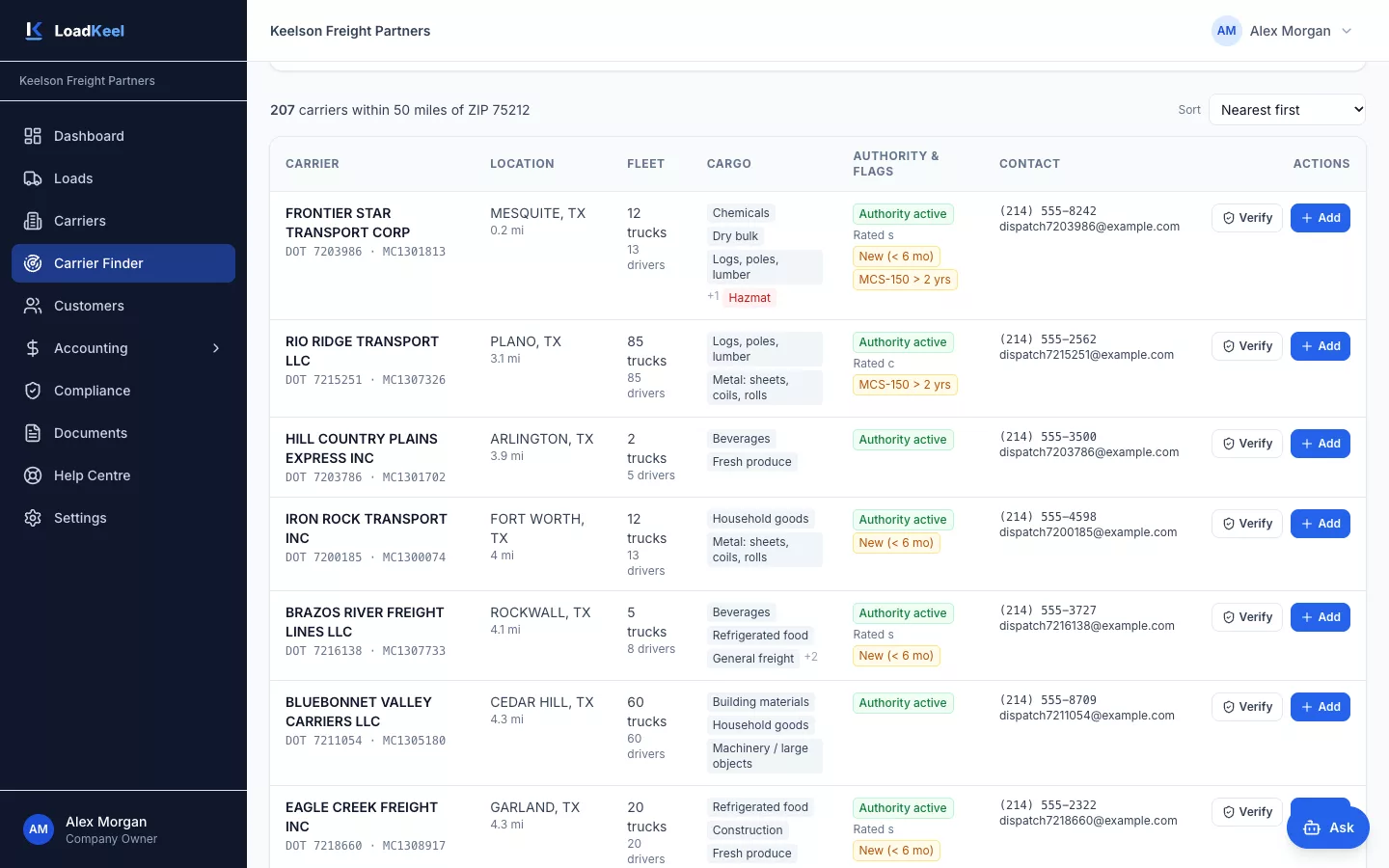Click the Documents file icon
1389x868 pixels.
click(x=33, y=433)
